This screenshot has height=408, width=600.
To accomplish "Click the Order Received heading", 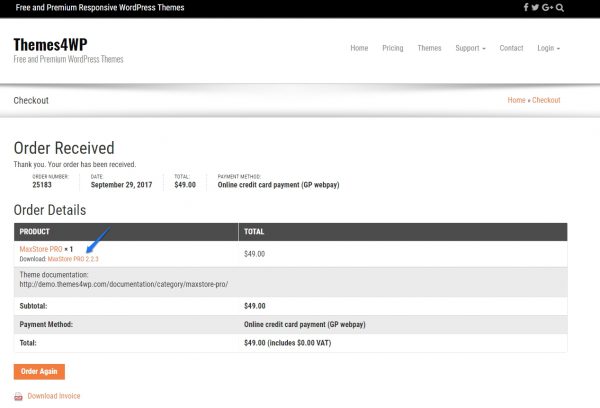I will tap(64, 148).
